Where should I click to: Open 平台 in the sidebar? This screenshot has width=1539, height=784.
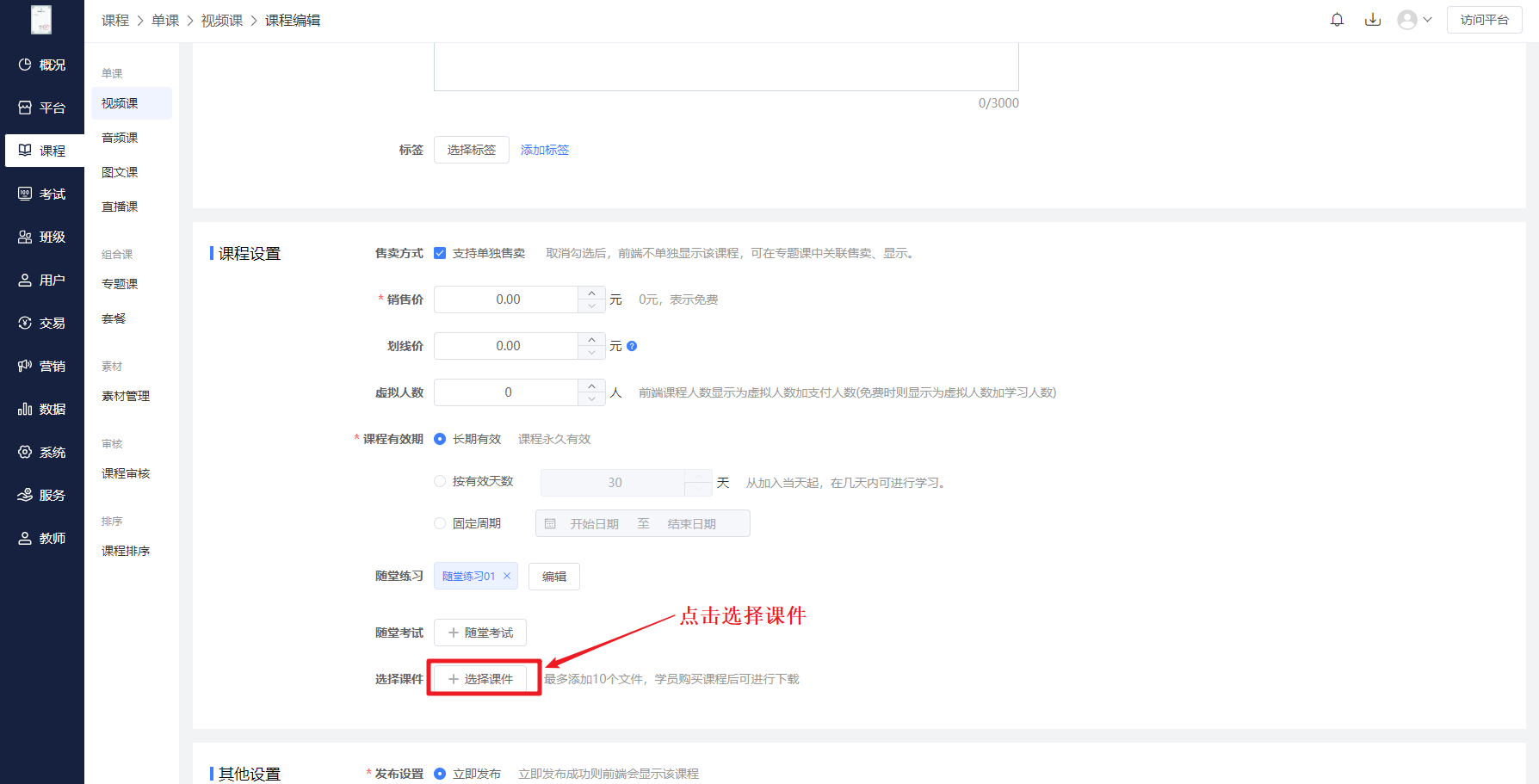42,108
